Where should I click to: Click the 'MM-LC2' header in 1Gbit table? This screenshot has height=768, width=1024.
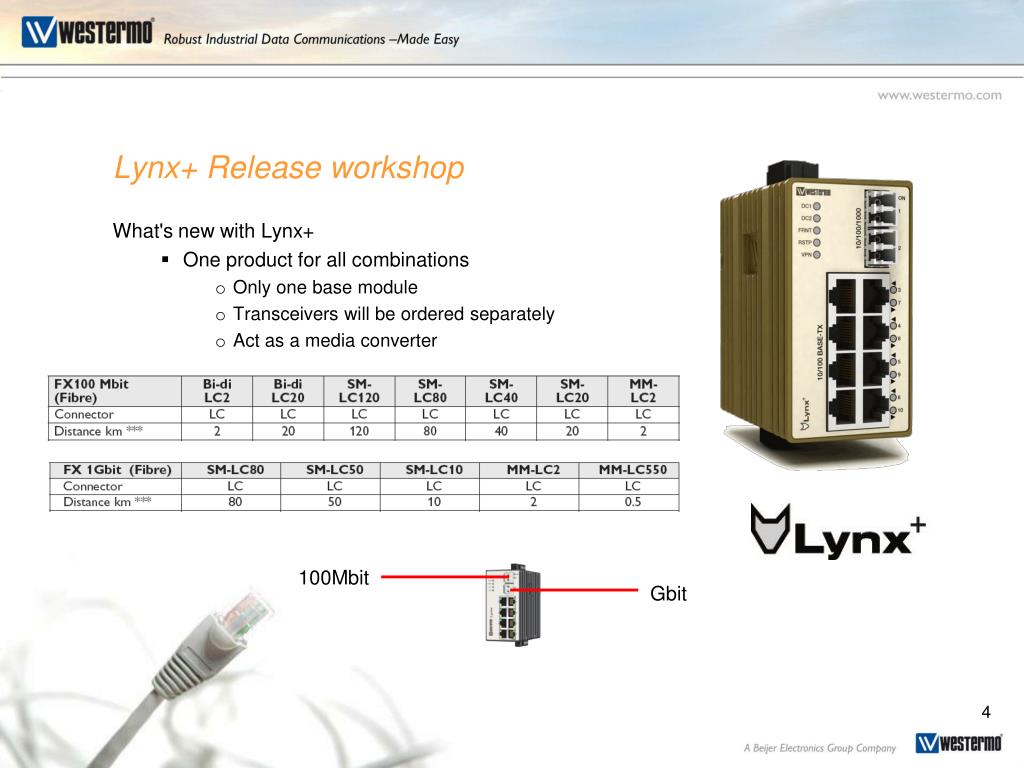click(533, 470)
